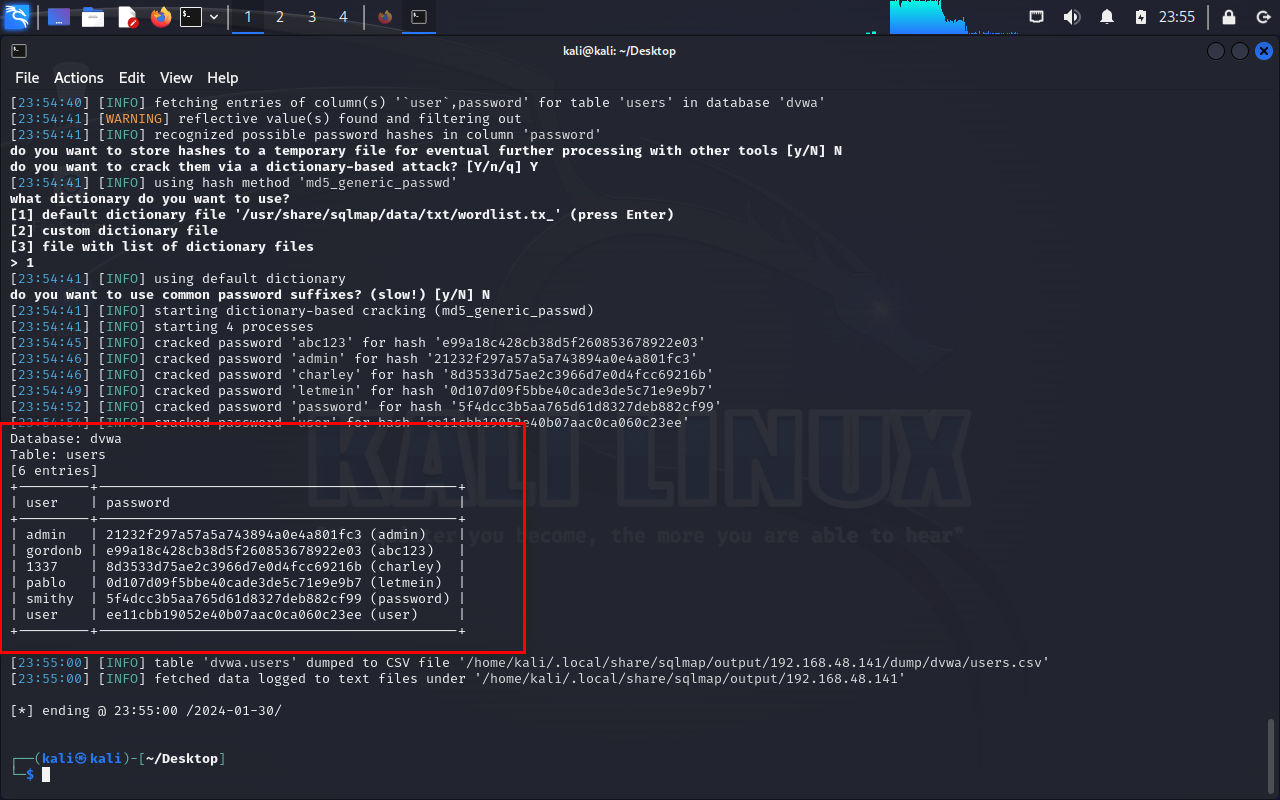This screenshot has height=800, width=1280.
Task: Launch the file manager from the panel
Action: (x=93, y=17)
